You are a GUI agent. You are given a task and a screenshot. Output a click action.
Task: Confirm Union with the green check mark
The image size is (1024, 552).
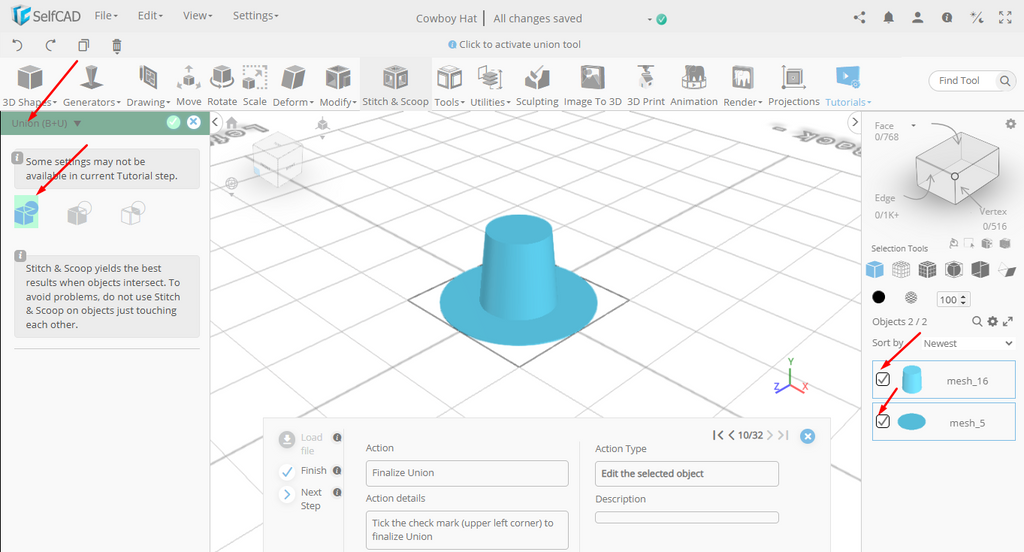click(173, 122)
